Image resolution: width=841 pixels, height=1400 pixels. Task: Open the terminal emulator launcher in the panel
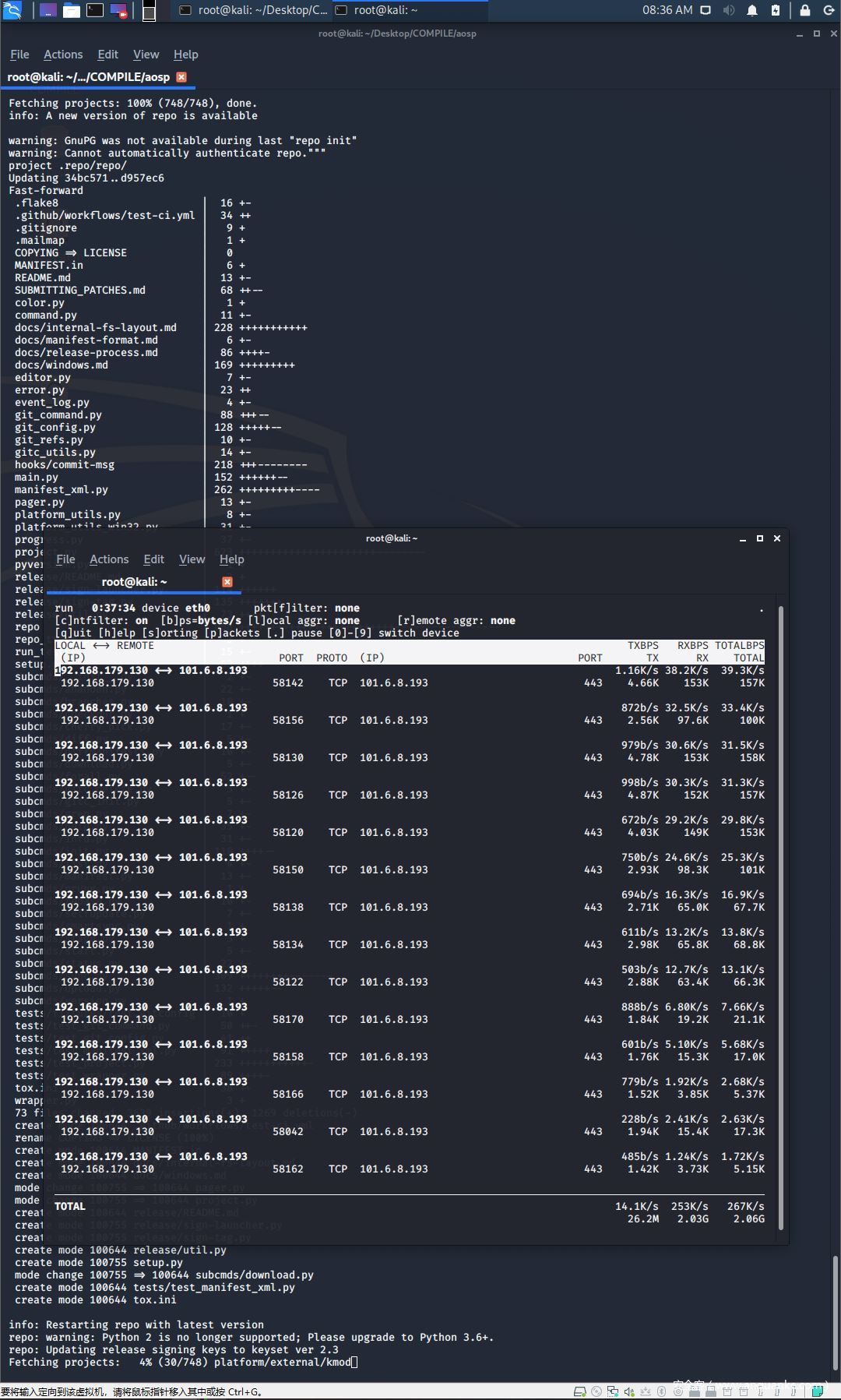(x=94, y=11)
